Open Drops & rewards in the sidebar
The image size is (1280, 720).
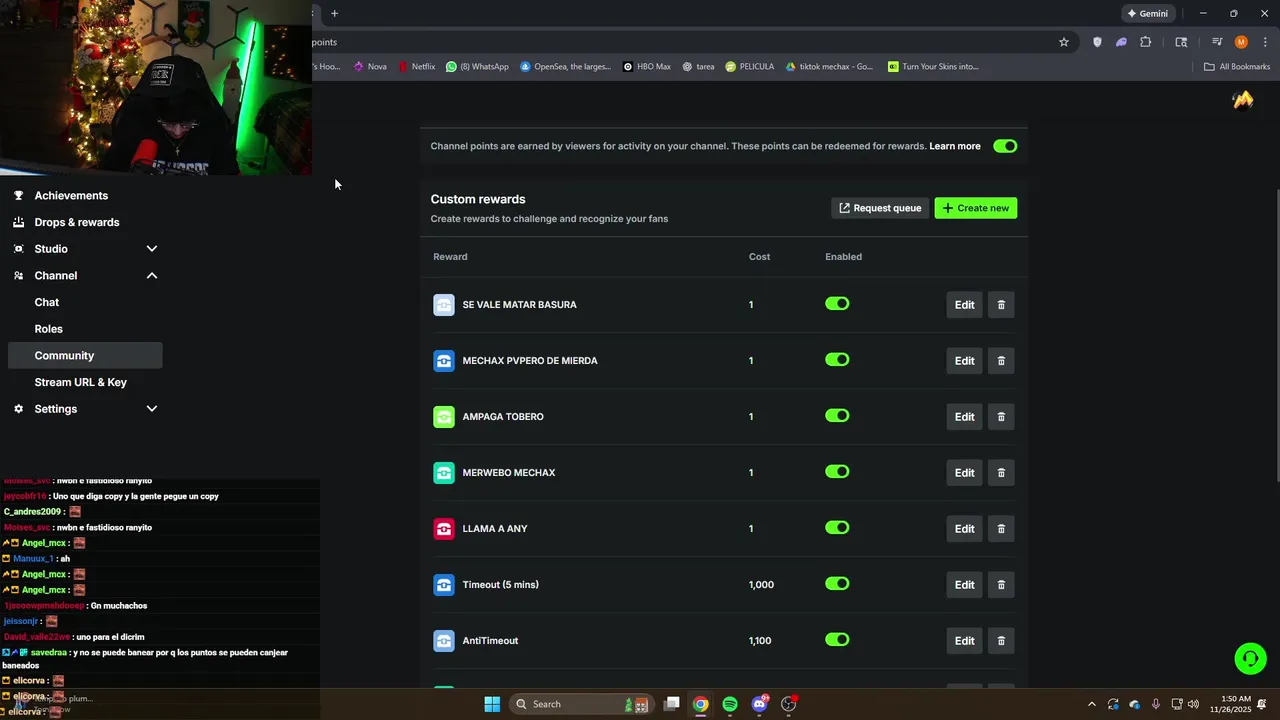point(77,222)
